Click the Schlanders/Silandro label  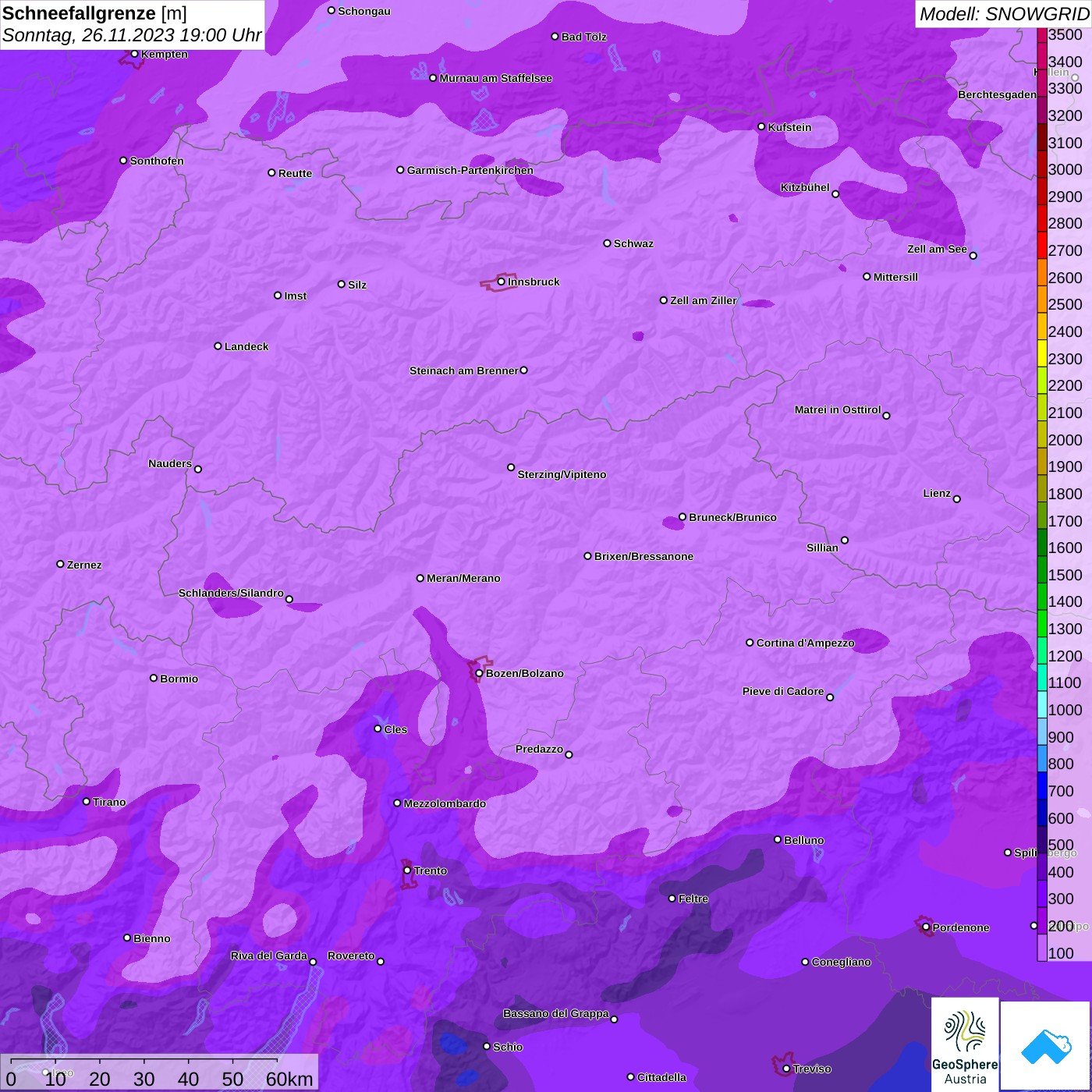tap(231, 593)
